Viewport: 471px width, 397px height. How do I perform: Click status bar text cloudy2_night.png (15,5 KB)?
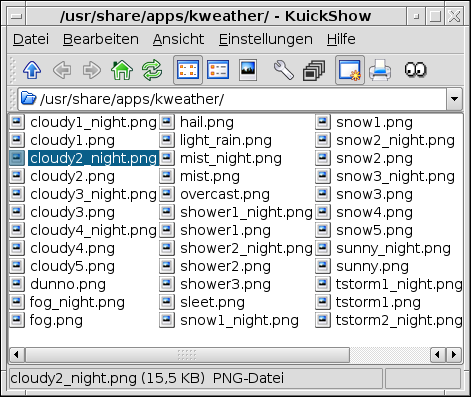coord(107,378)
